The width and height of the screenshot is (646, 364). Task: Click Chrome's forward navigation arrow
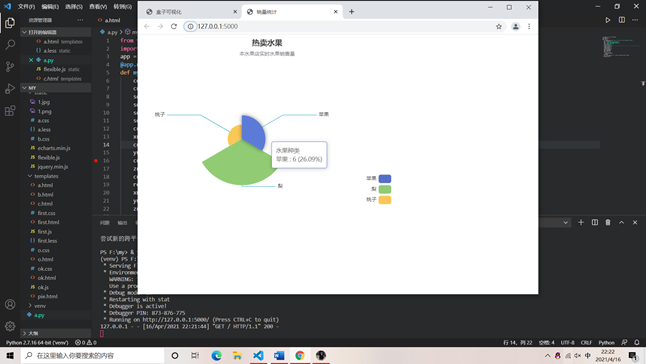(x=160, y=26)
